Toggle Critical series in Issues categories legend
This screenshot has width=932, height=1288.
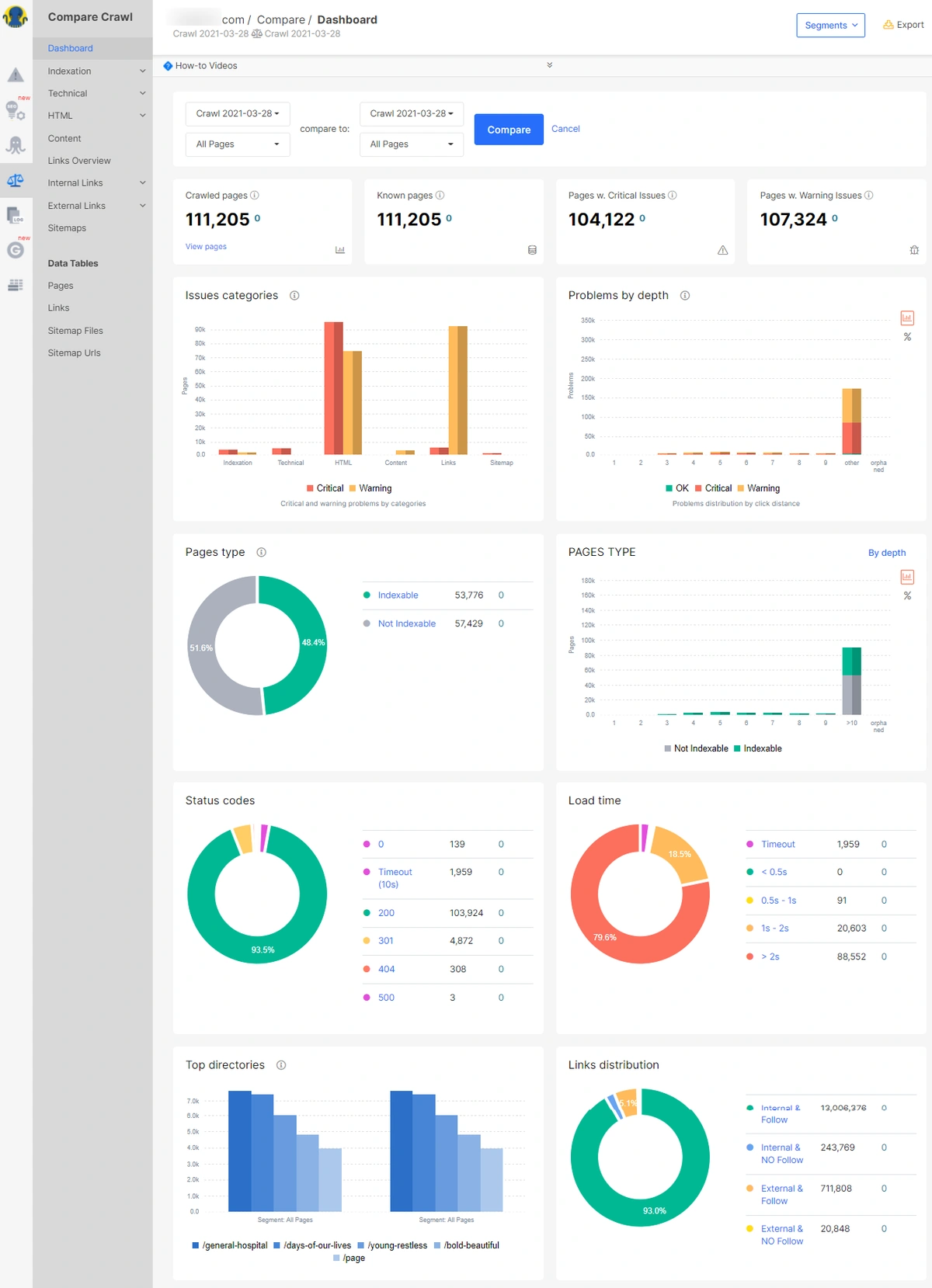pyautogui.click(x=325, y=488)
